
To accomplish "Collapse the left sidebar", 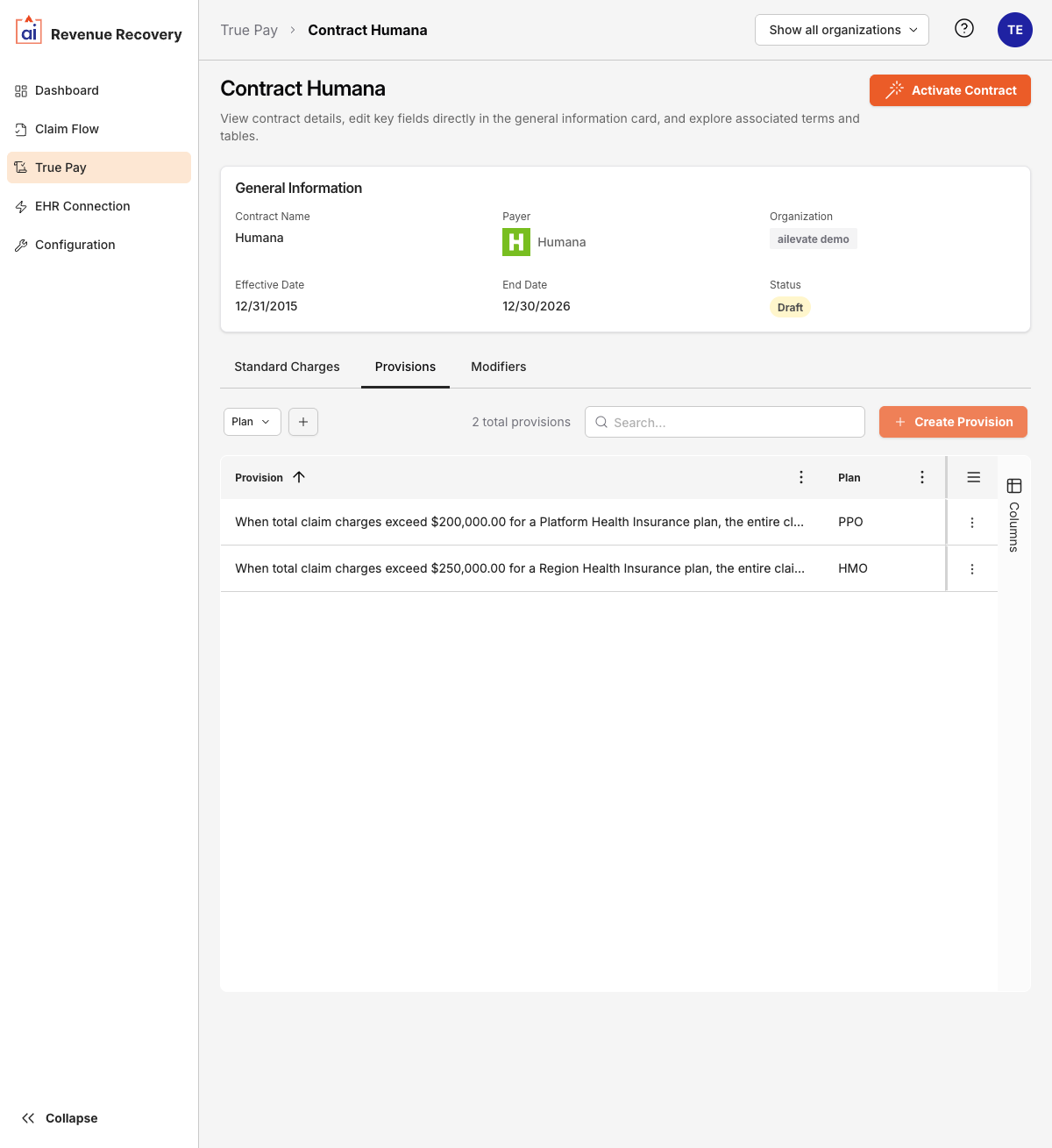I will click(x=58, y=1118).
